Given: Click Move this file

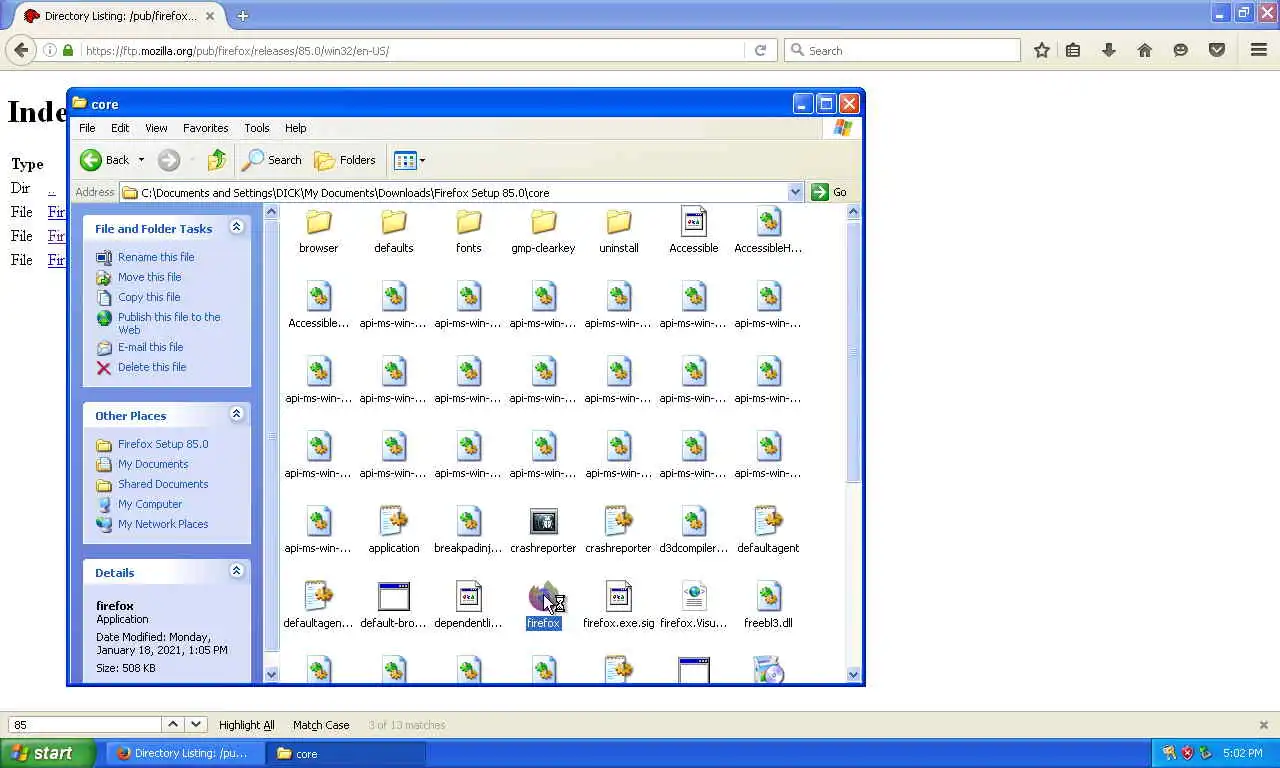Looking at the screenshot, I should [x=149, y=277].
